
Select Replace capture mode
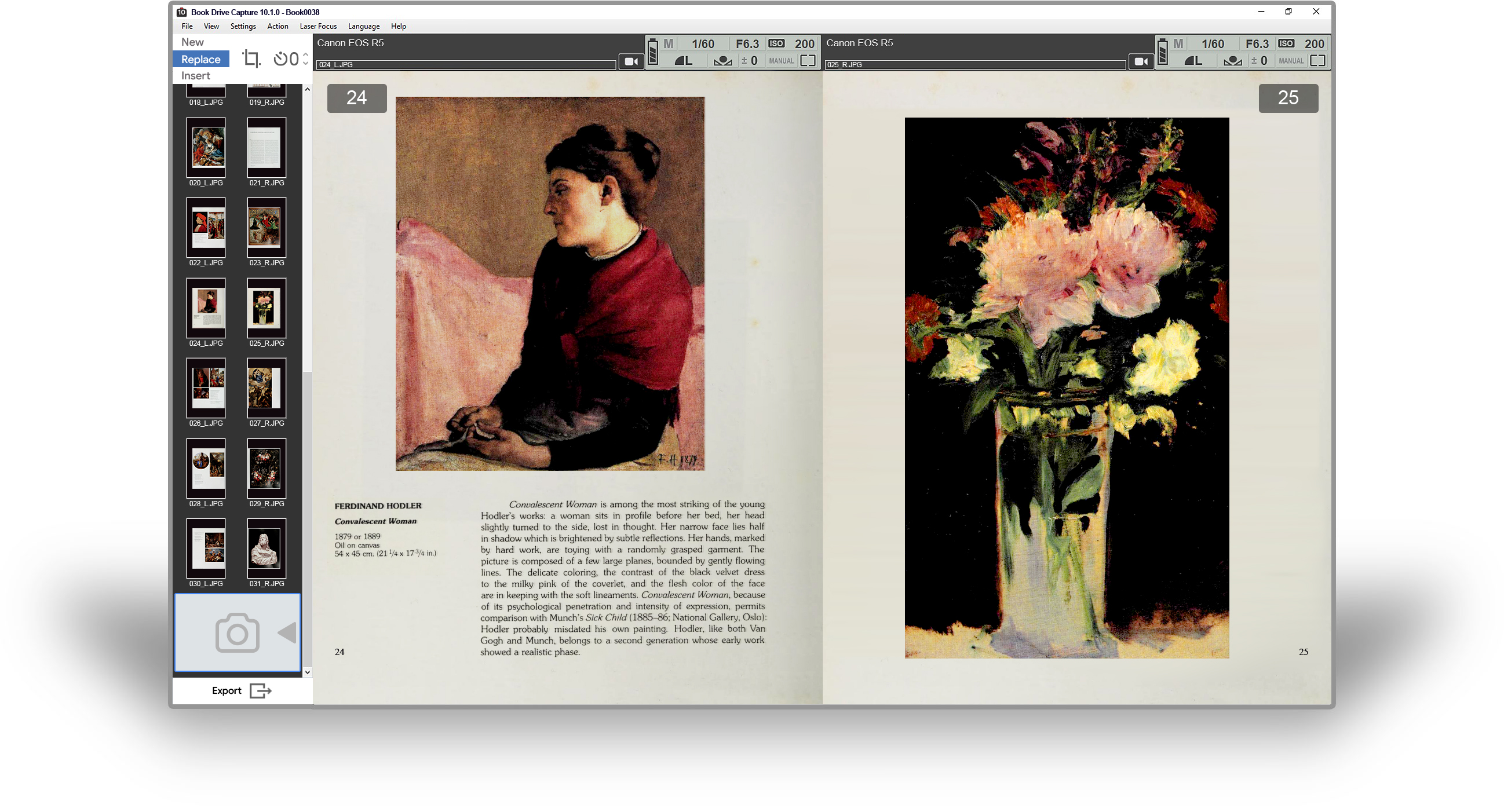pyautogui.click(x=201, y=59)
